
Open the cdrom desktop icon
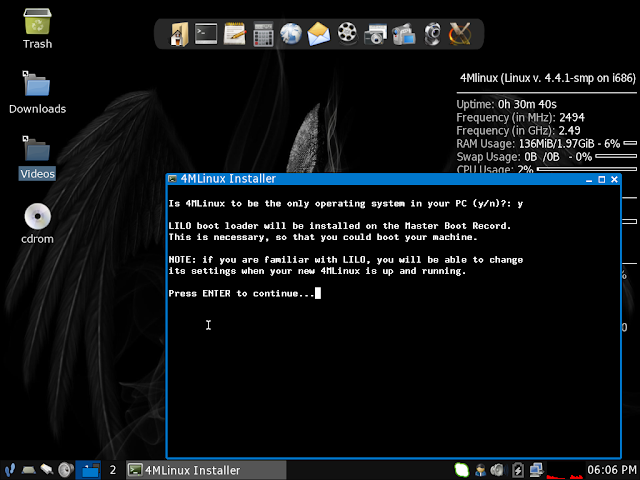click(37, 220)
